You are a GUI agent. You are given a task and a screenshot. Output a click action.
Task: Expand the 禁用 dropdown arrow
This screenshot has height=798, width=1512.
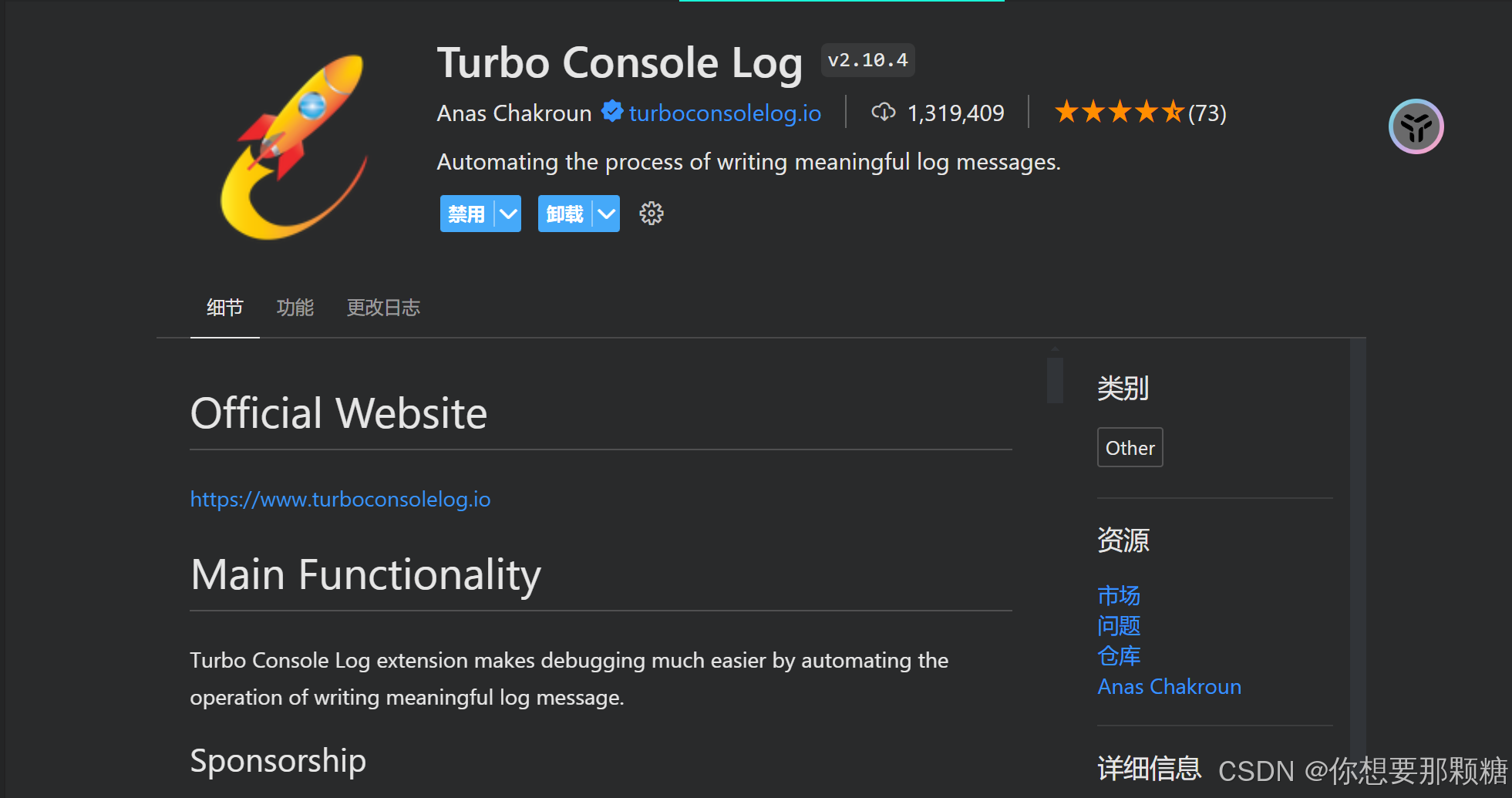tap(508, 214)
